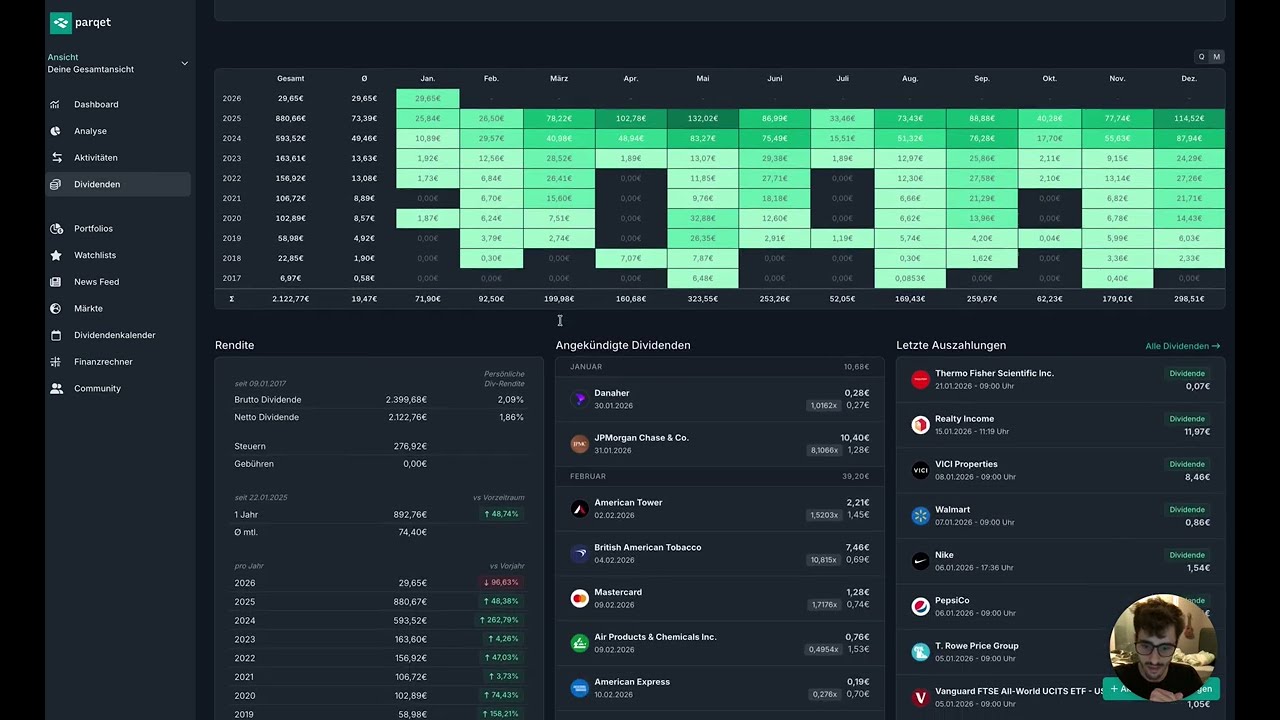Click the 10,40€ JPMorgan dividend amount
Screen dimensions: 1280x720
(854, 438)
